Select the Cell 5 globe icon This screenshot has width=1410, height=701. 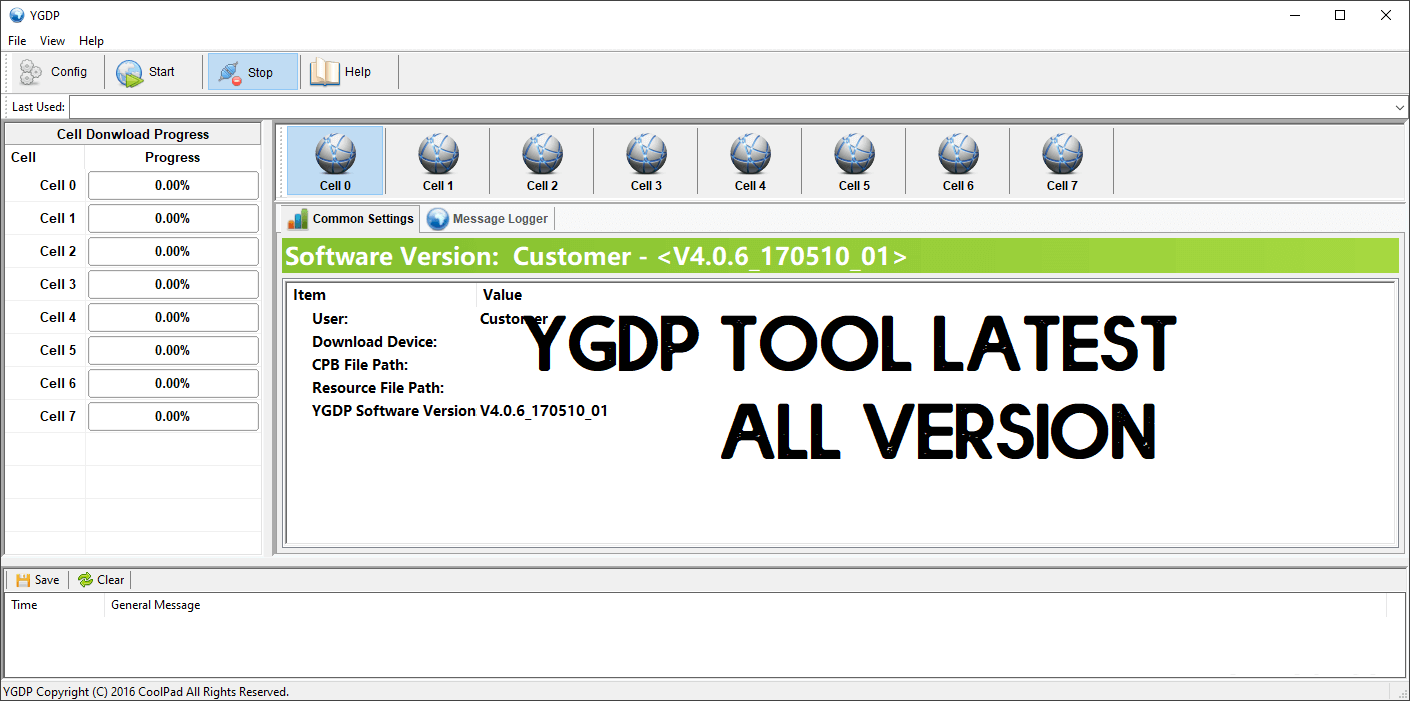[x=854, y=161]
